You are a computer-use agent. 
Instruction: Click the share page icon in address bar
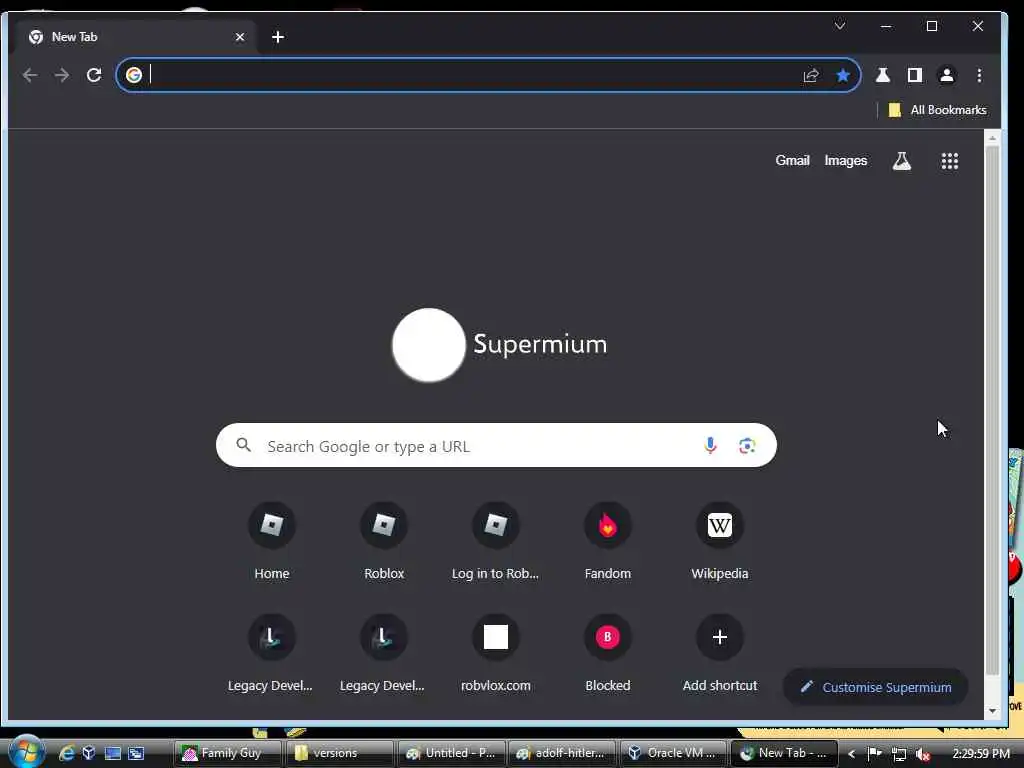[811, 75]
